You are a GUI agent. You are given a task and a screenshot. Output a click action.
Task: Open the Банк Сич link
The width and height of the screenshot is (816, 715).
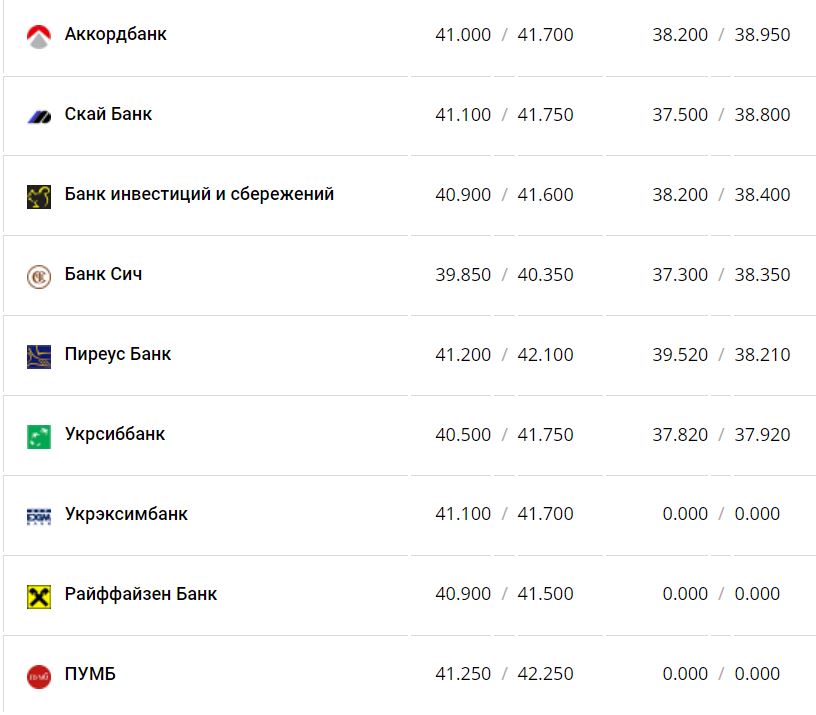(103, 274)
